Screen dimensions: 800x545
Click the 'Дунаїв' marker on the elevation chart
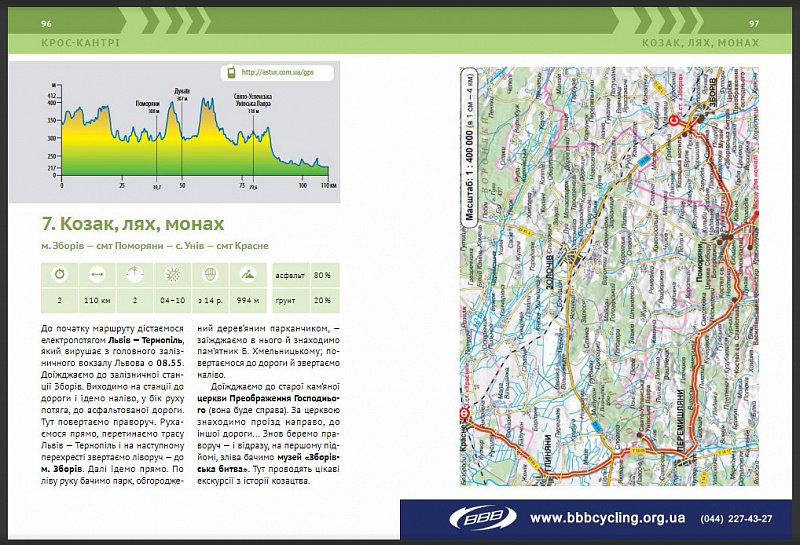[182, 94]
